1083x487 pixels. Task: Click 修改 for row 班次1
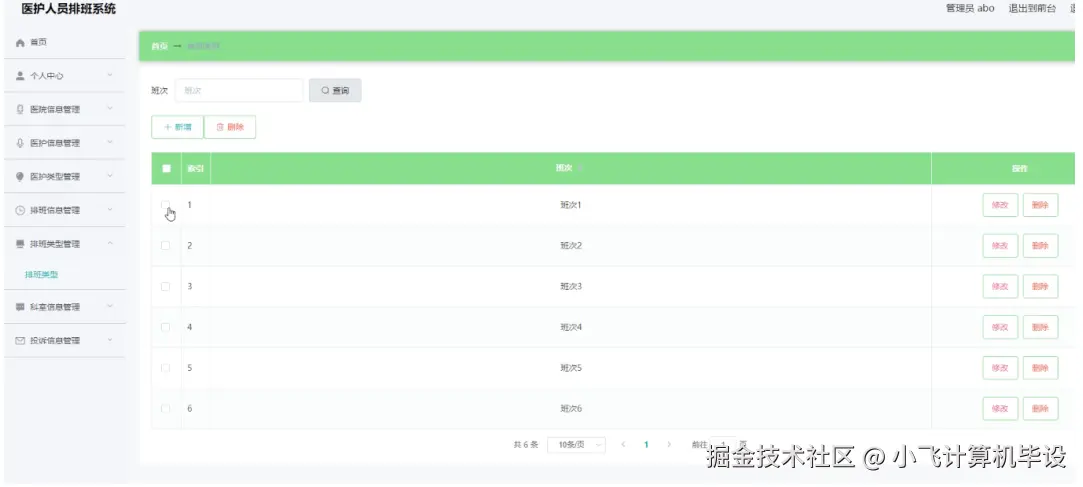(1000, 205)
